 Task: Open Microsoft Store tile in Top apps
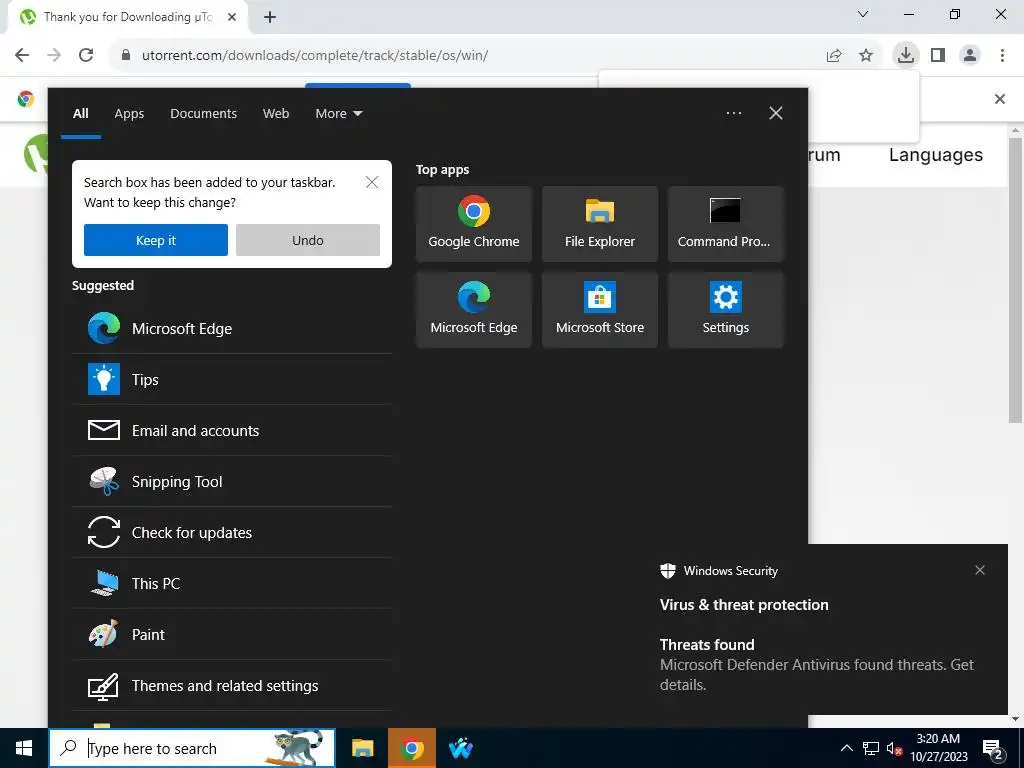coord(600,310)
